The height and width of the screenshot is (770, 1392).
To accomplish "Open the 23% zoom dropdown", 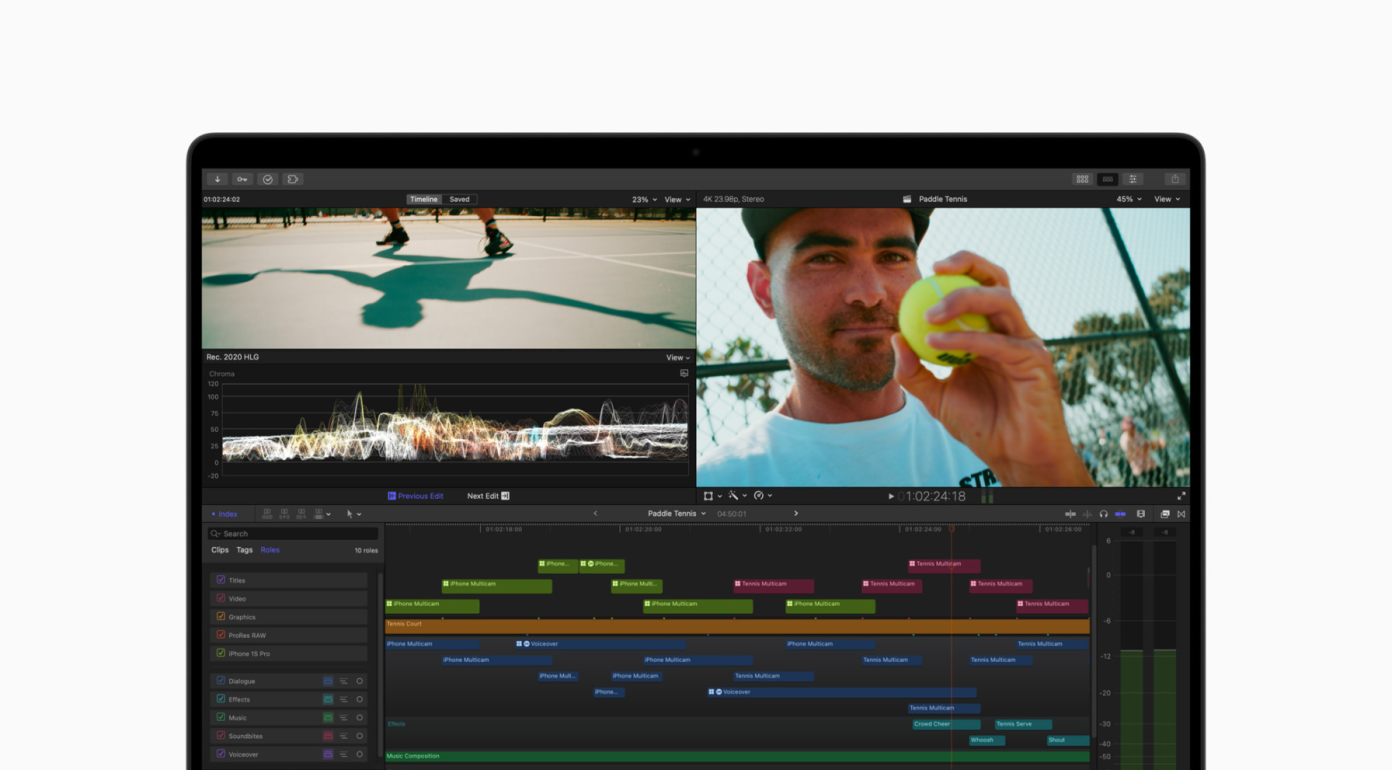I will [643, 199].
